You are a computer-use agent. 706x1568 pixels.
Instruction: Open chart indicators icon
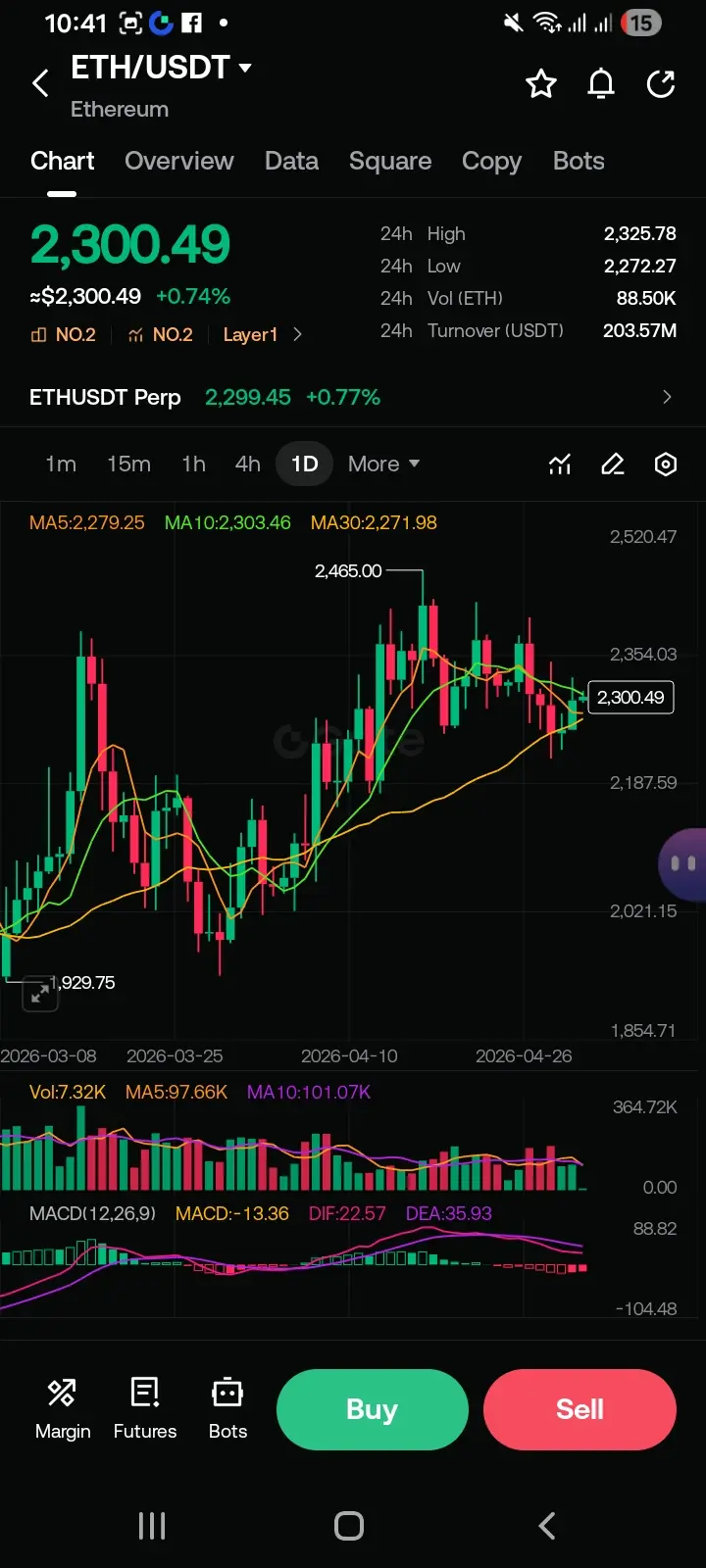(x=560, y=464)
